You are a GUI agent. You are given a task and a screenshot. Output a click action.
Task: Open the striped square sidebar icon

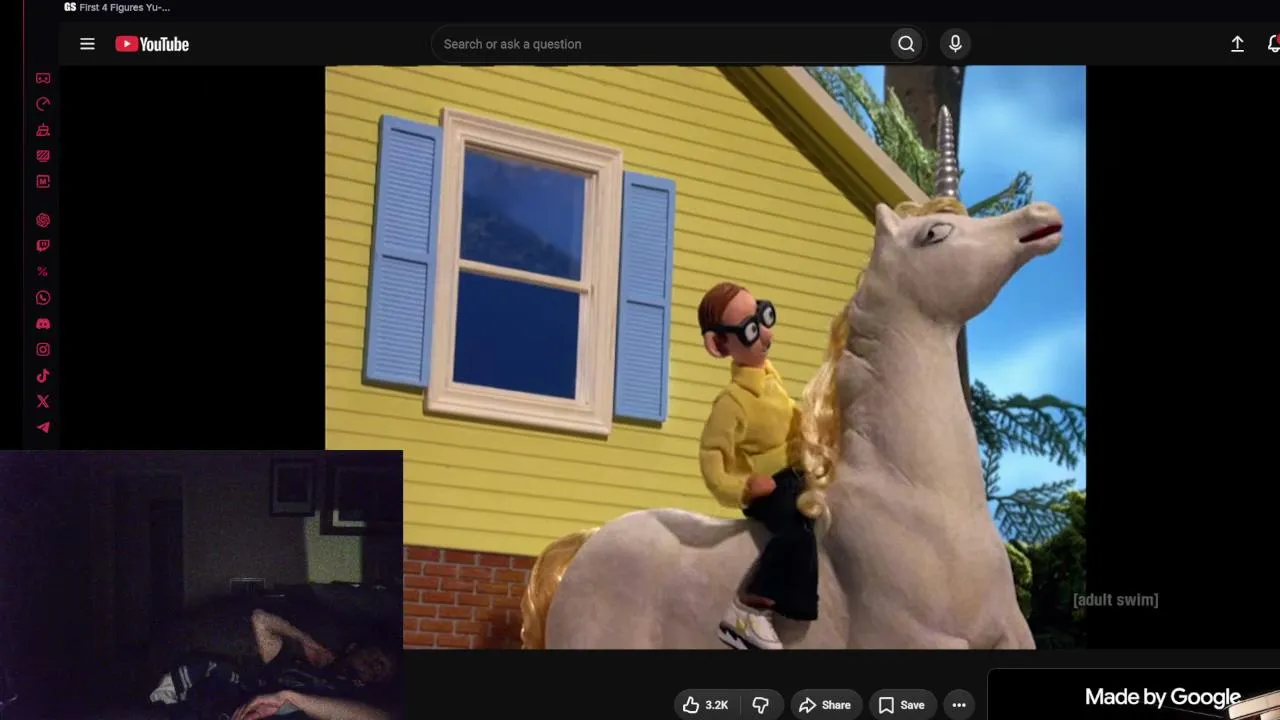click(x=43, y=156)
